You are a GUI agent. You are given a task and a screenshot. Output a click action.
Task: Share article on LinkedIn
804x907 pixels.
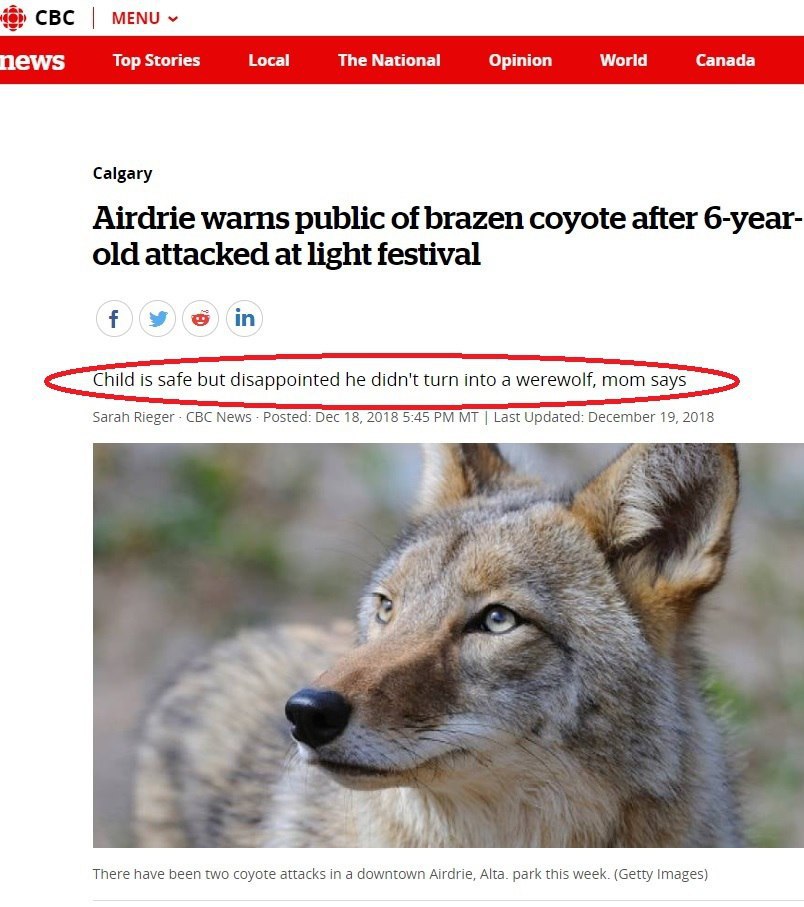(x=244, y=318)
